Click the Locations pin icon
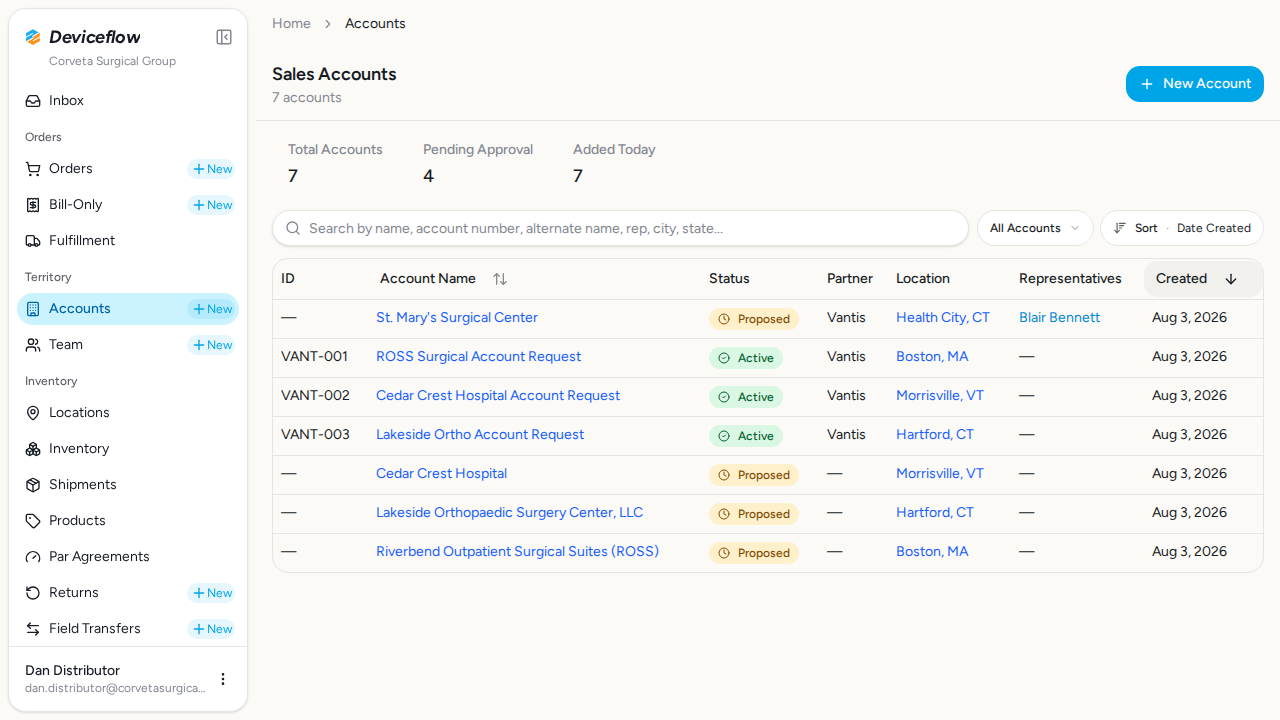Screen dimensions: 1280x720 tap(33, 413)
